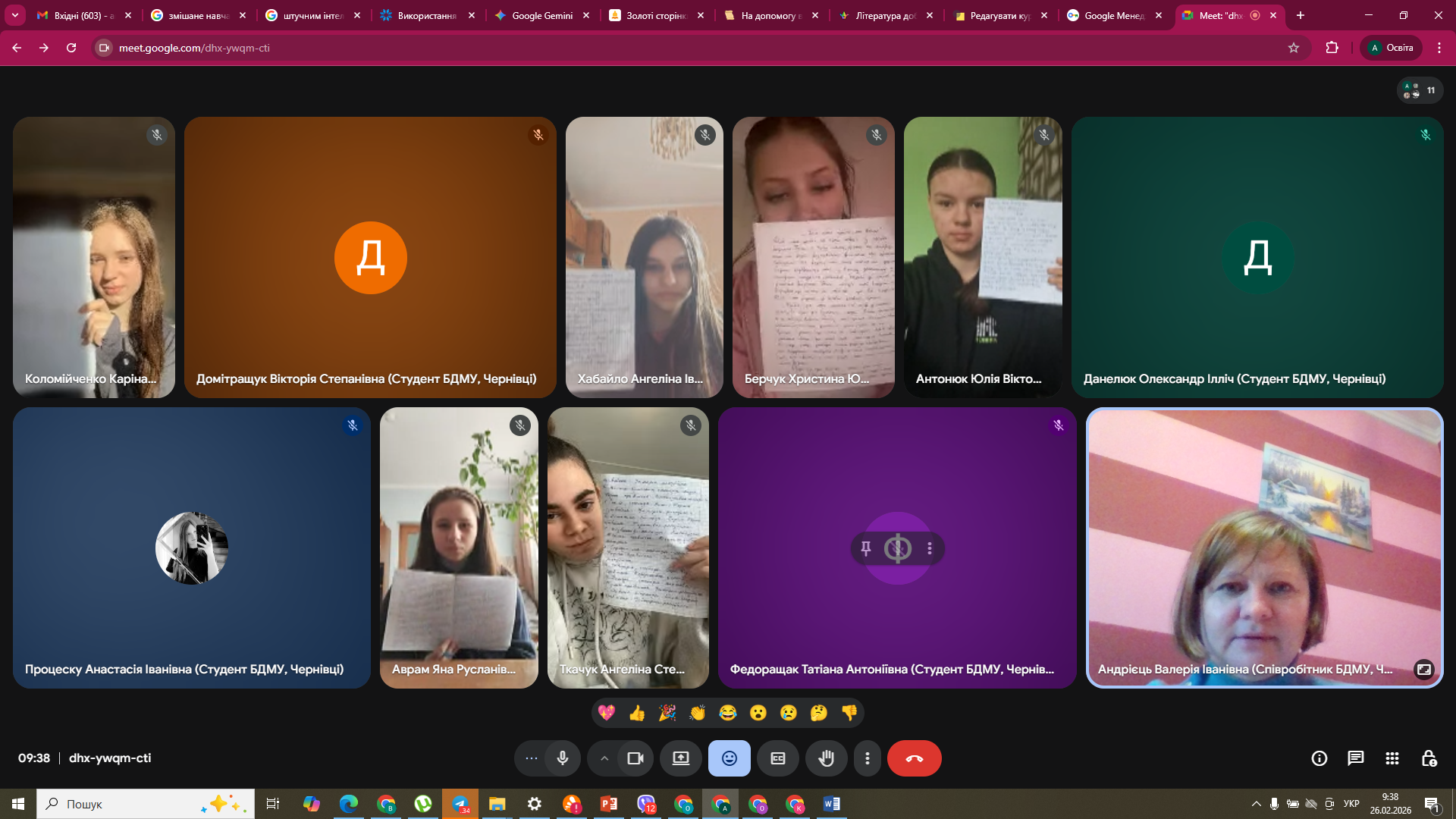Open the chat with everyone panel

(1355, 758)
